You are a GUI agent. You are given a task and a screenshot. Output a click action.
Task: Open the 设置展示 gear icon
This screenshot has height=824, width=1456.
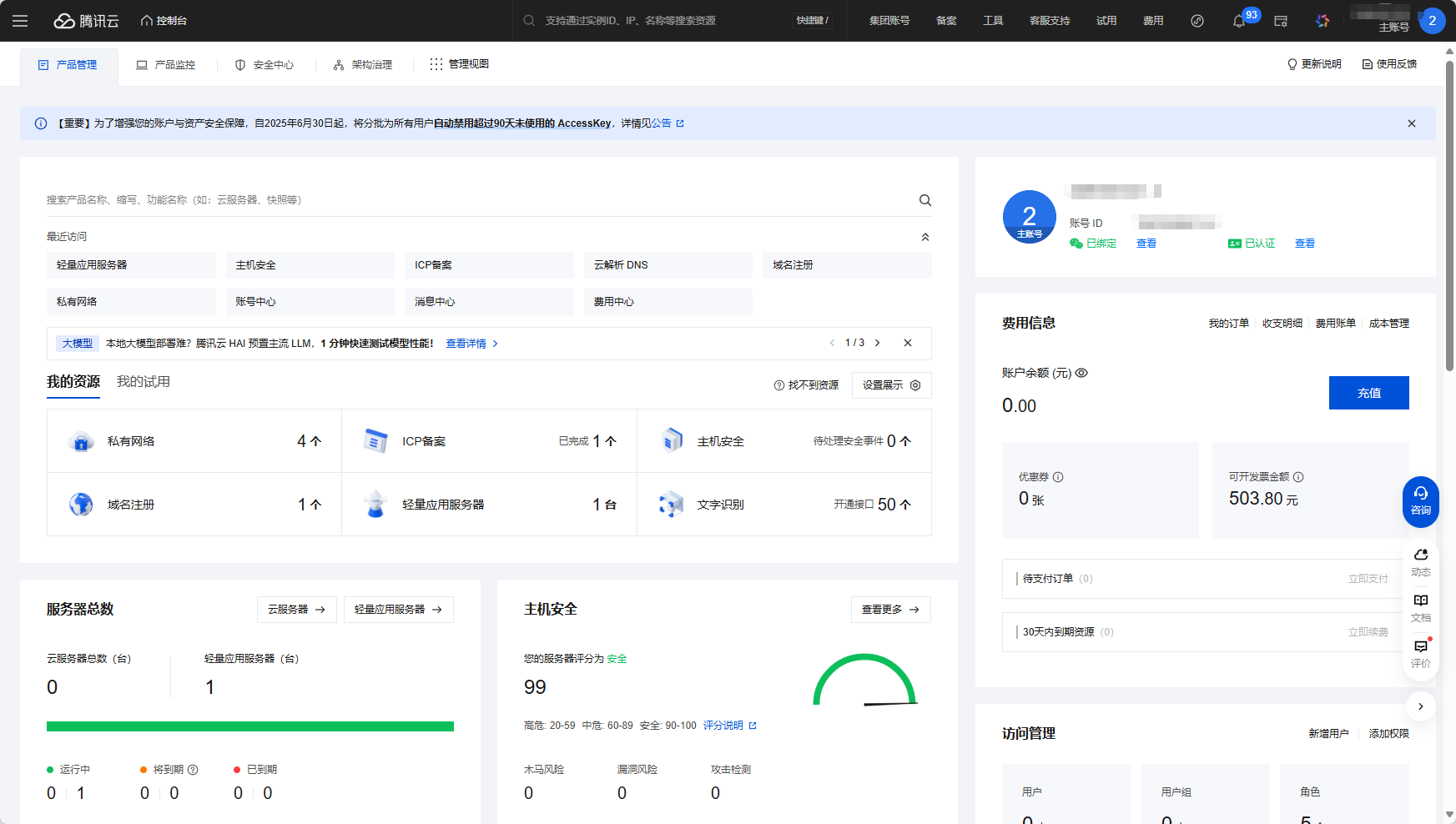point(915,385)
